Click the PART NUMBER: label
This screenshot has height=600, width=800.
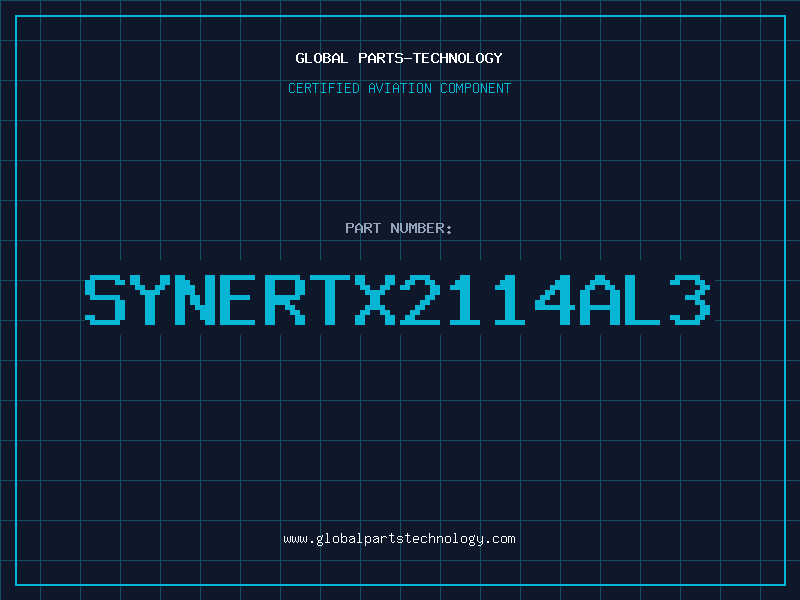pyautogui.click(x=399, y=228)
